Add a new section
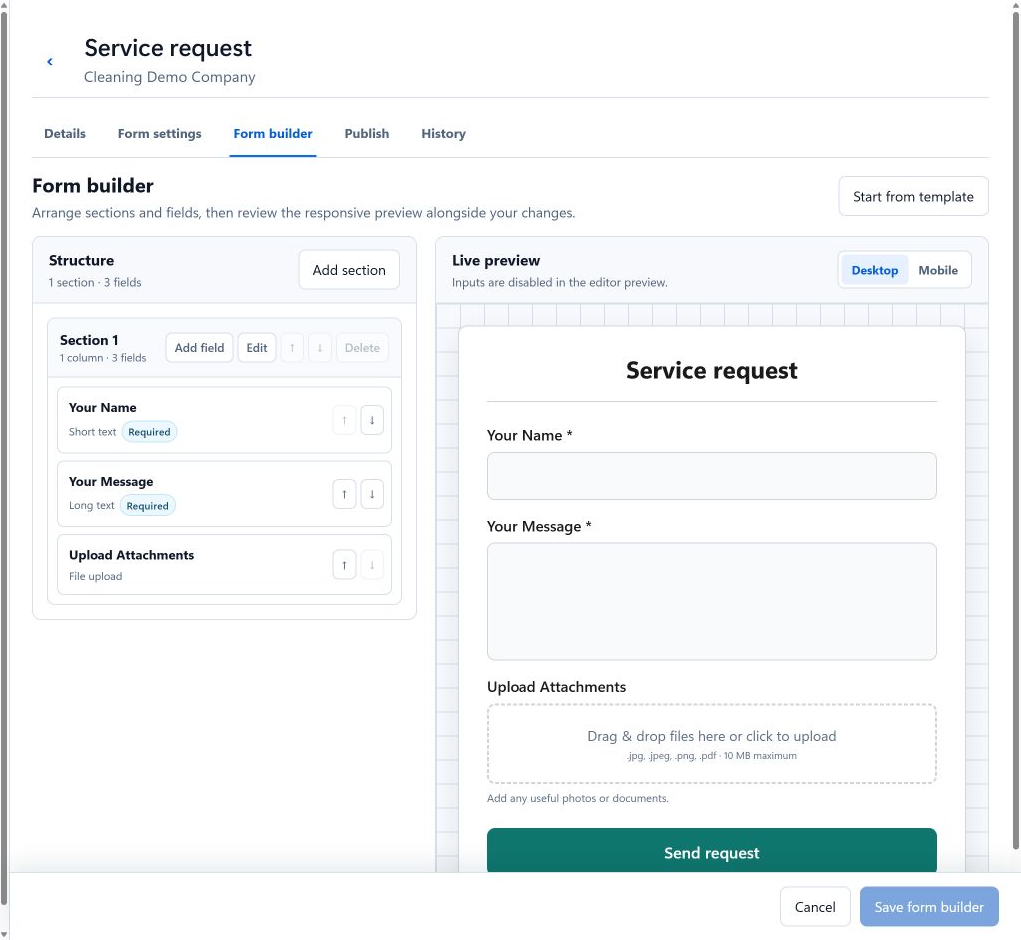1021x940 pixels. 349,270
